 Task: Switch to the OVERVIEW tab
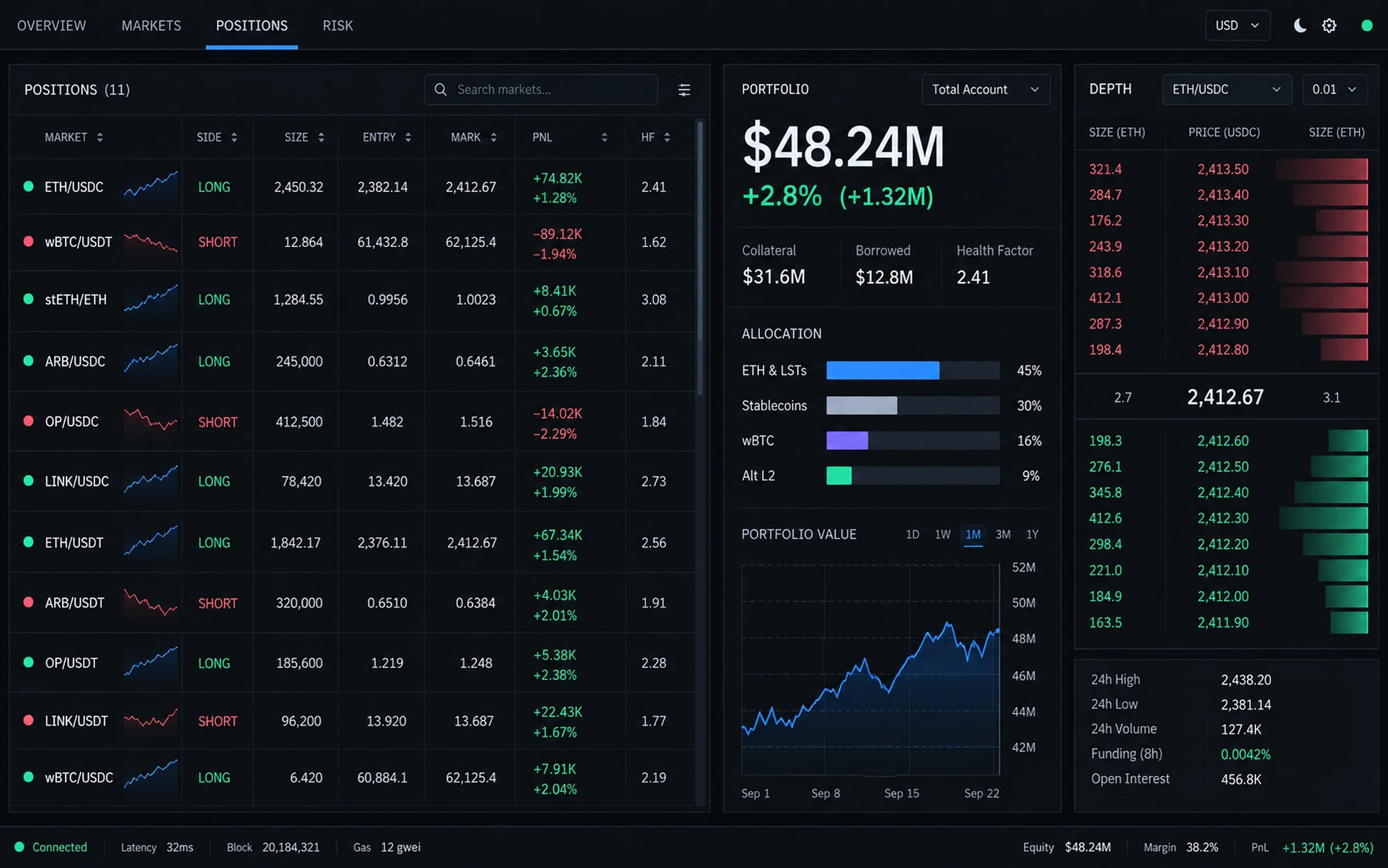click(51, 25)
